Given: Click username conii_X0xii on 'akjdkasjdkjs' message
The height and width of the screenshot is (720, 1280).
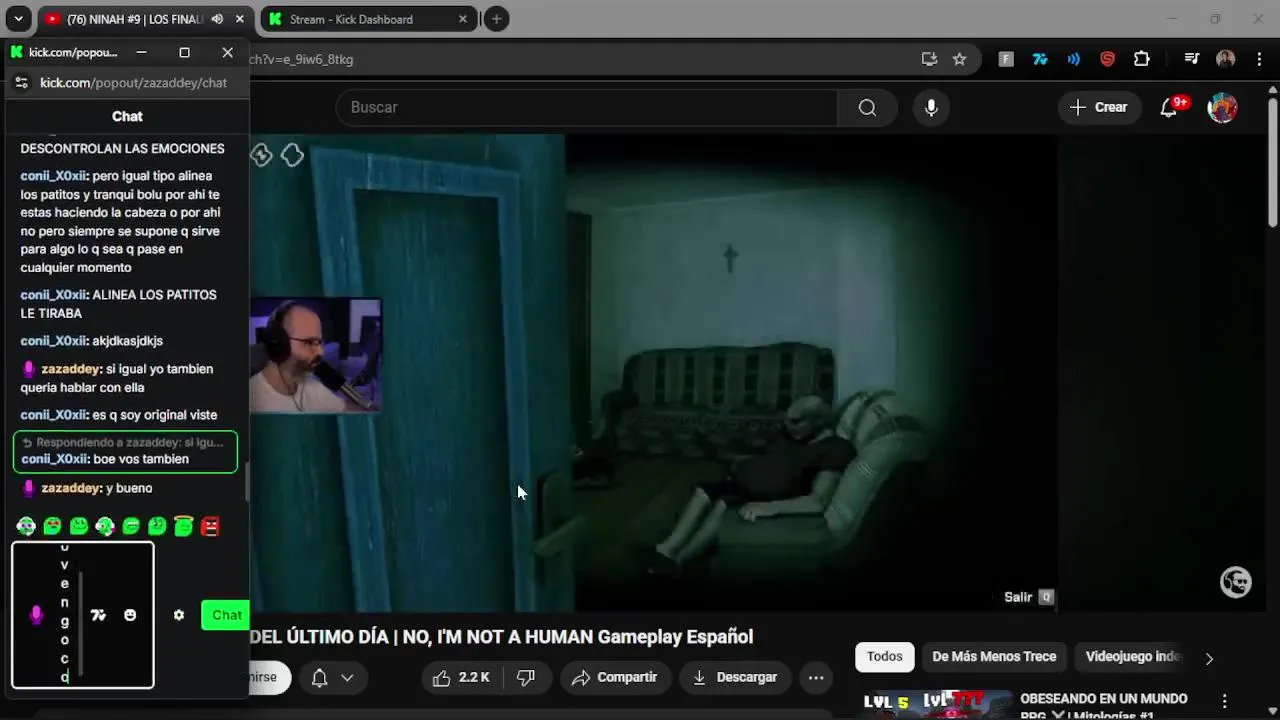Looking at the screenshot, I should tap(54, 341).
